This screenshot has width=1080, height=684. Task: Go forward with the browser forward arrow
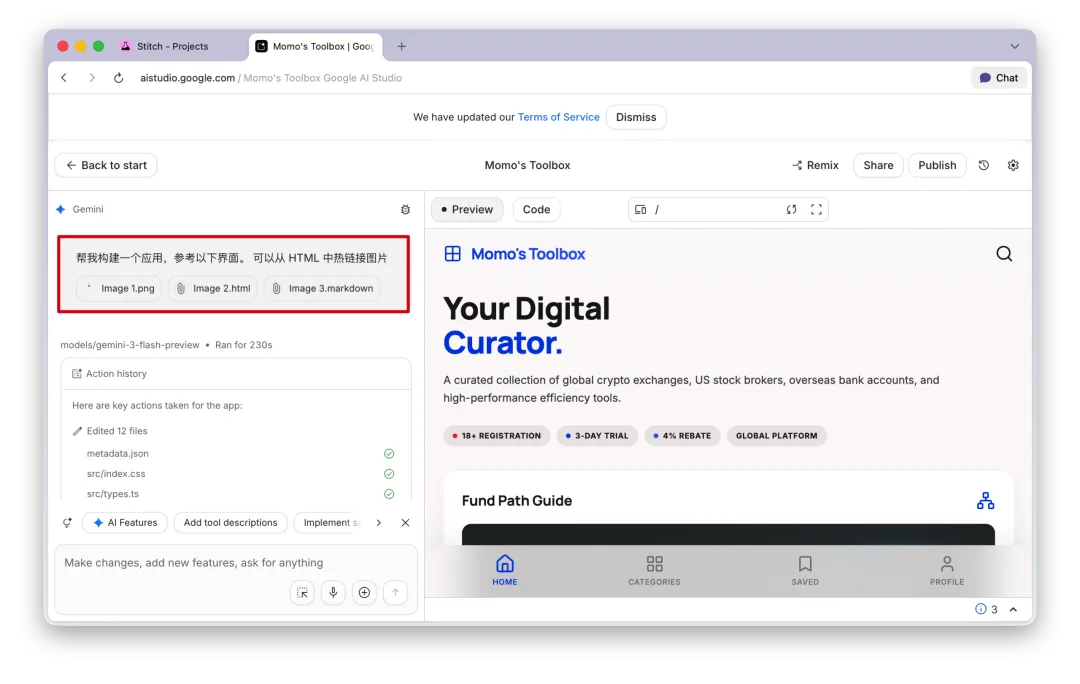tap(92, 78)
